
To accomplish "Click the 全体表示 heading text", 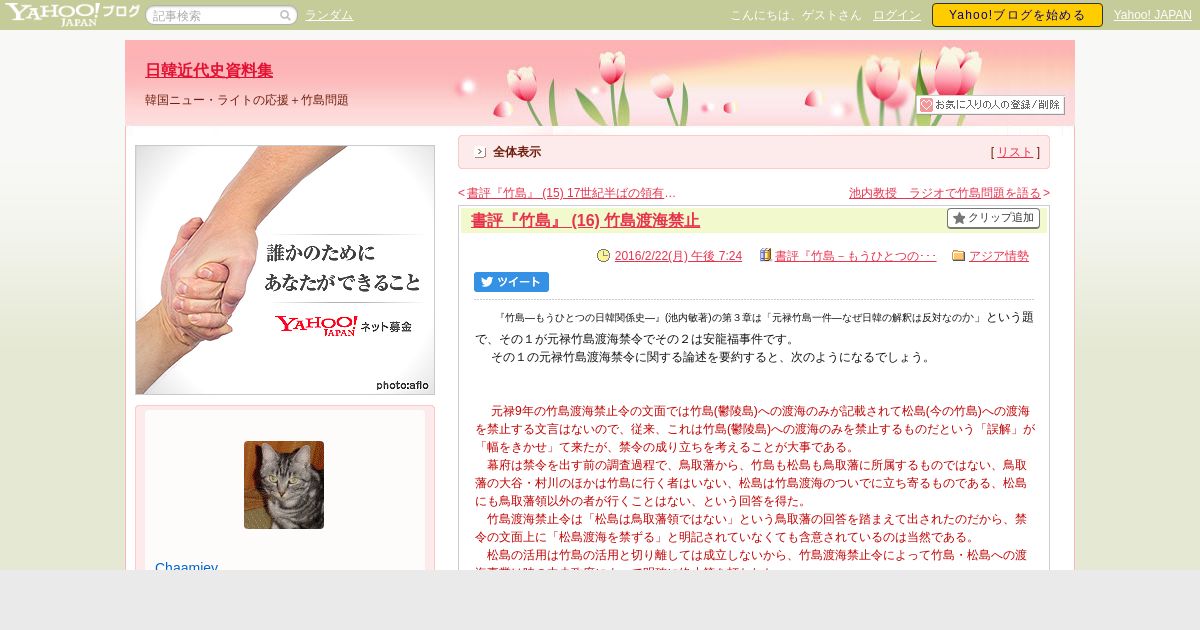I will coord(517,152).
